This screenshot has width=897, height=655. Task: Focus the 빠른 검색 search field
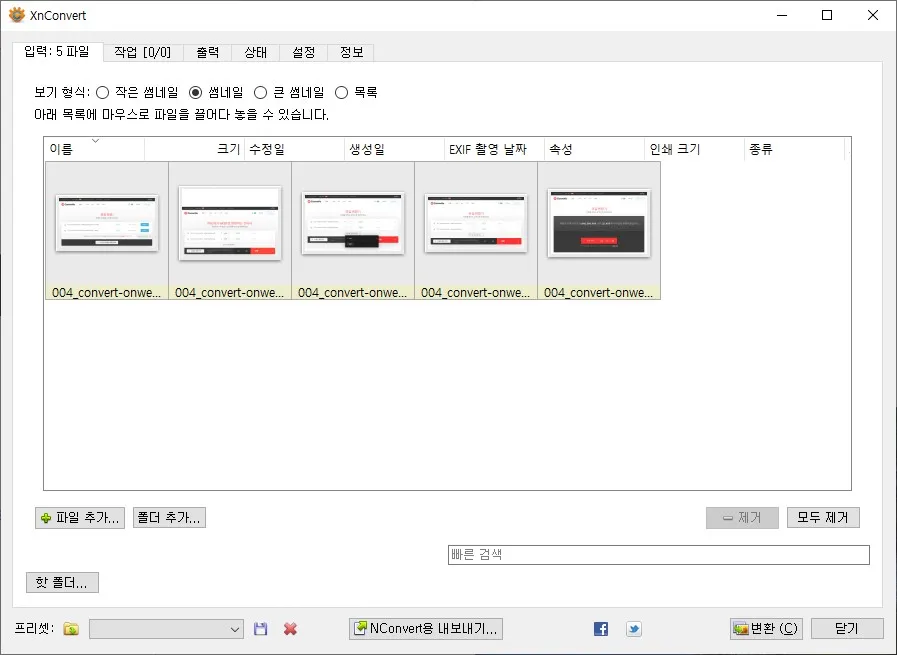658,554
